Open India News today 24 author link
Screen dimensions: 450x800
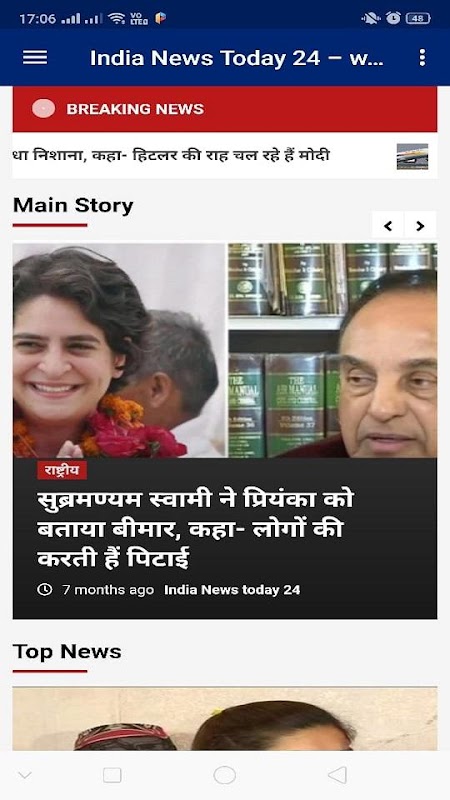click(232, 590)
